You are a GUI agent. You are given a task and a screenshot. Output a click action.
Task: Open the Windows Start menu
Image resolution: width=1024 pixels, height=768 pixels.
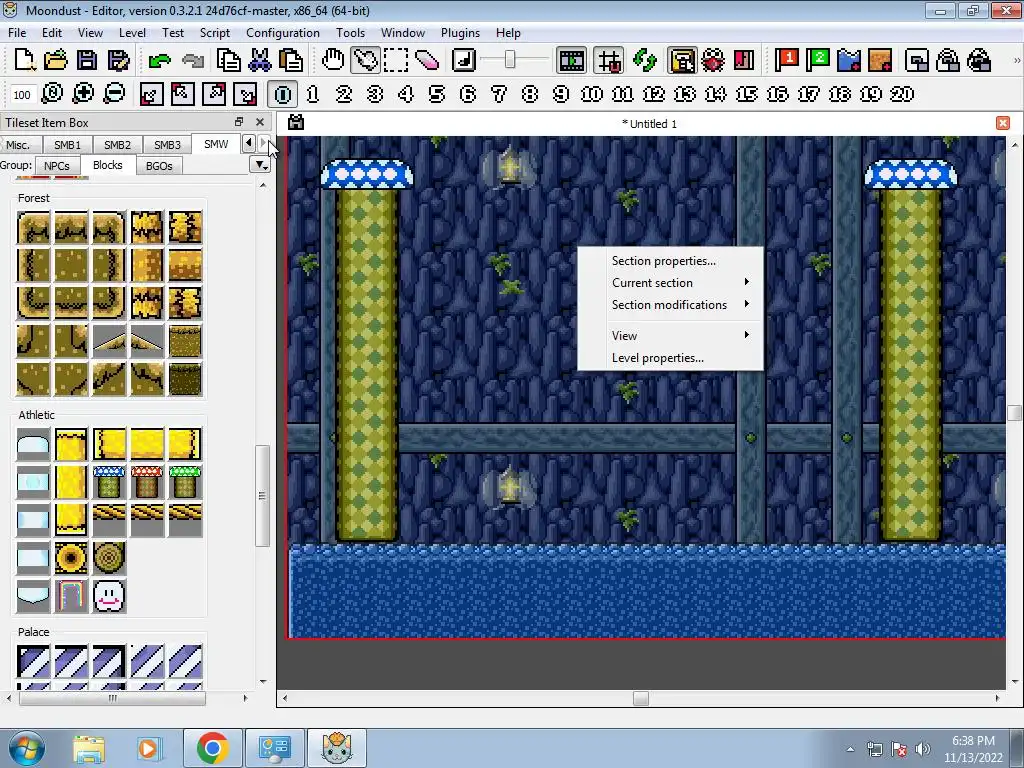[x=26, y=748]
